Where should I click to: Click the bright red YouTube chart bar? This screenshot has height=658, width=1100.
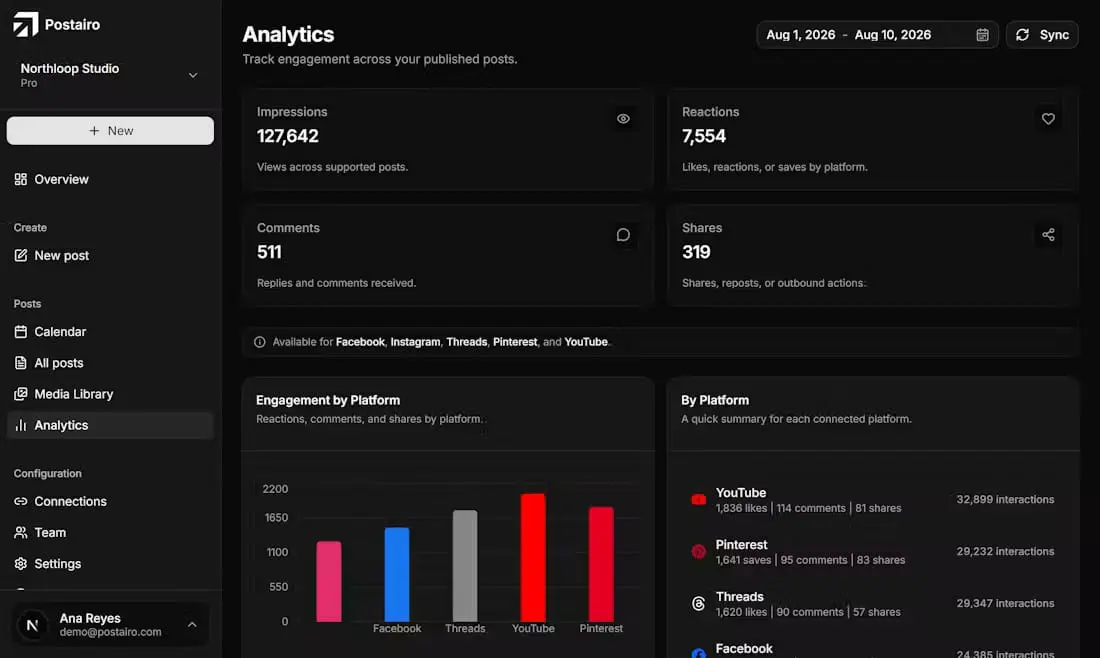click(x=533, y=558)
